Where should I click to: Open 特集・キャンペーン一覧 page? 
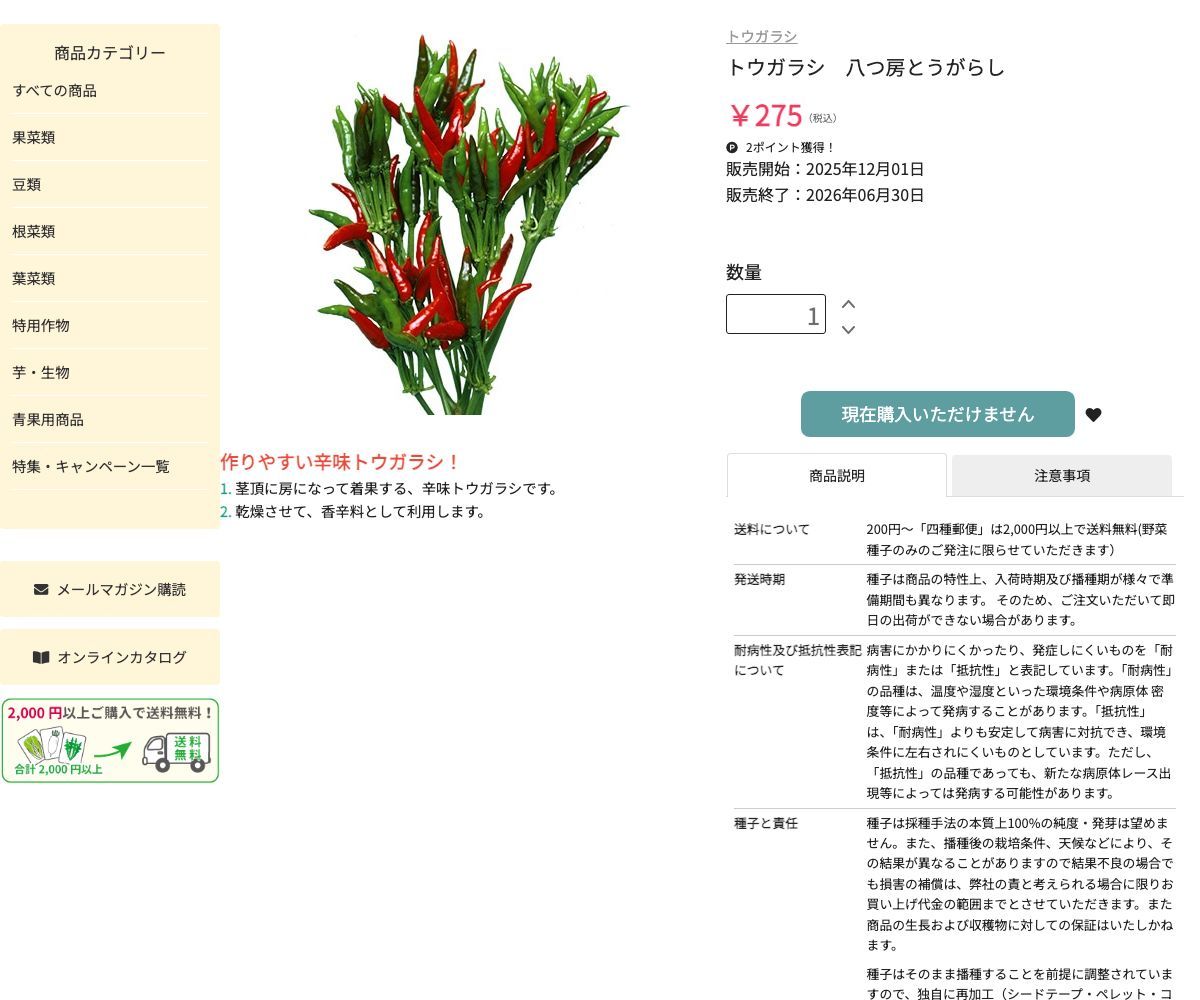point(90,466)
